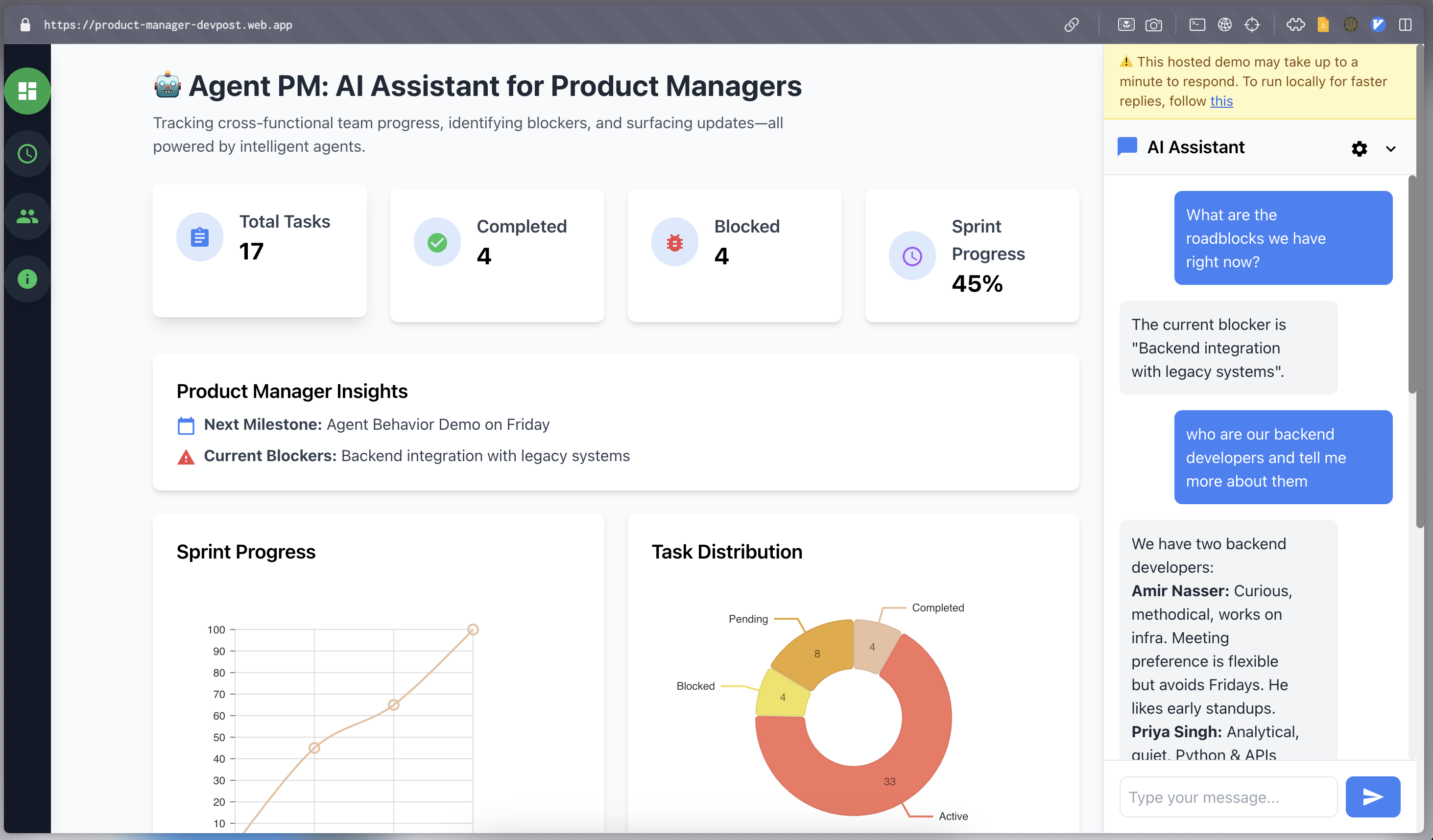Click the 'this' link in demo notice
This screenshot has width=1433, height=840.
point(1221,101)
